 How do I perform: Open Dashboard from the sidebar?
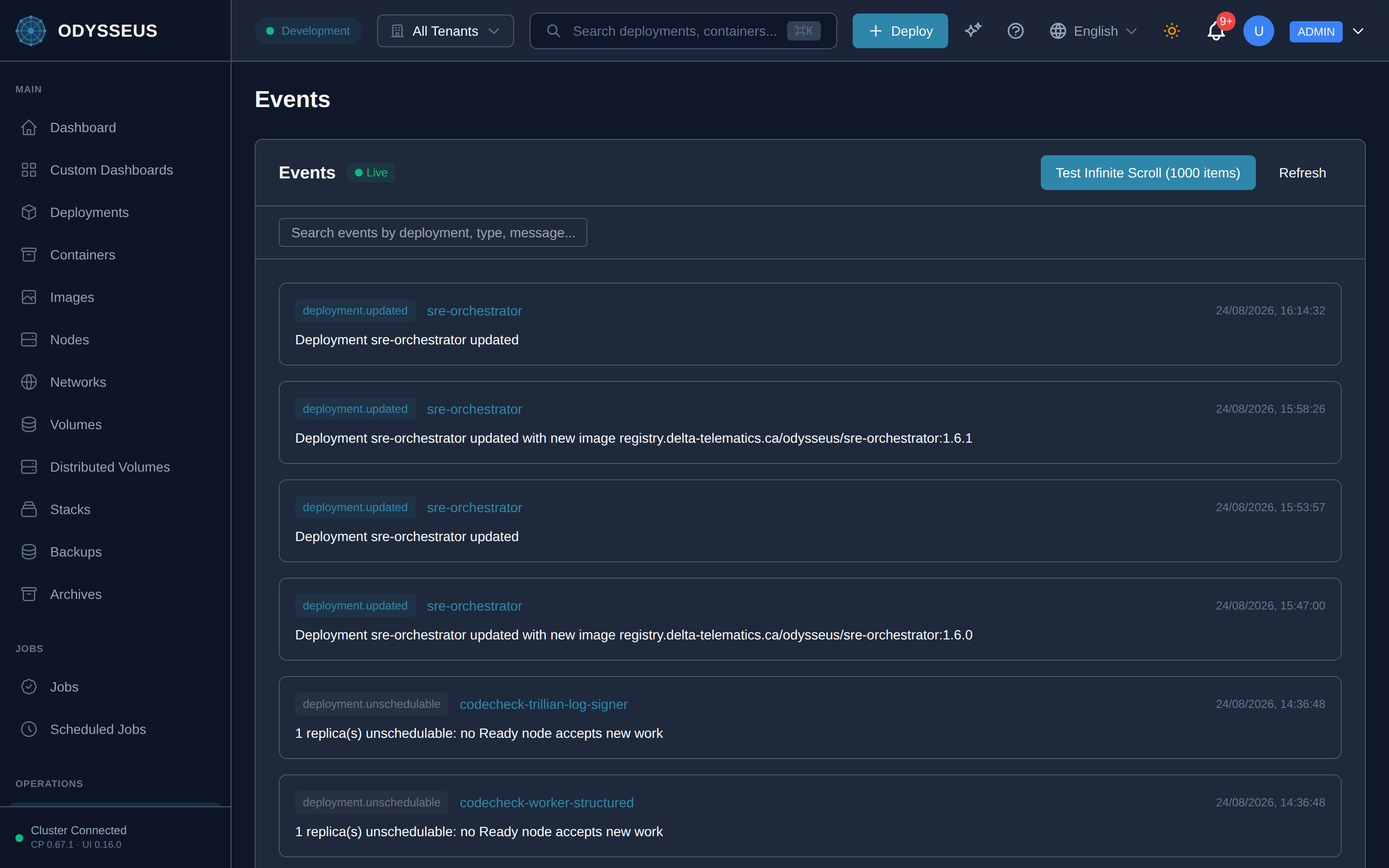click(x=115, y=127)
